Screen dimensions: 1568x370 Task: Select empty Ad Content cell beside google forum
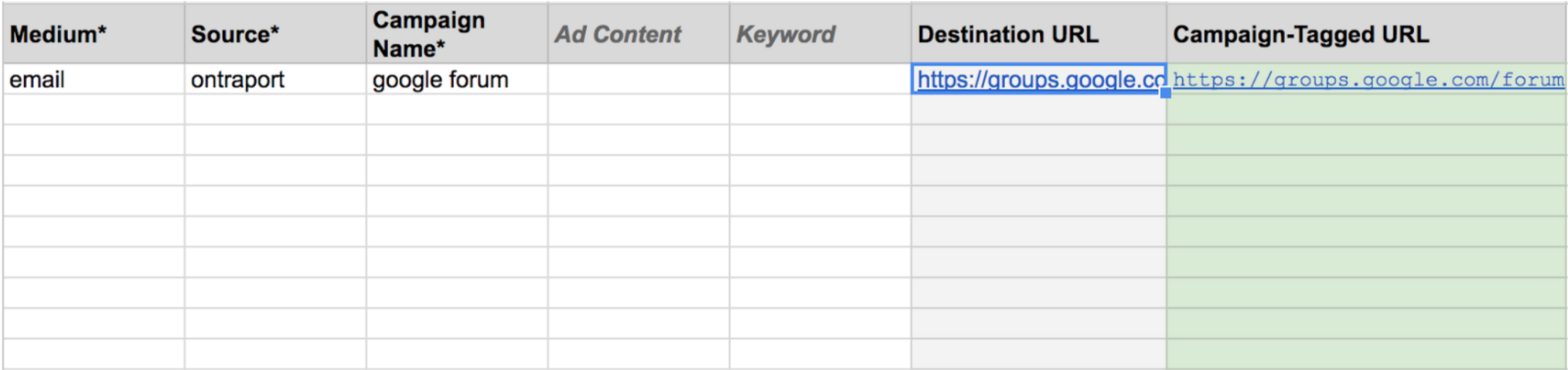(x=639, y=79)
